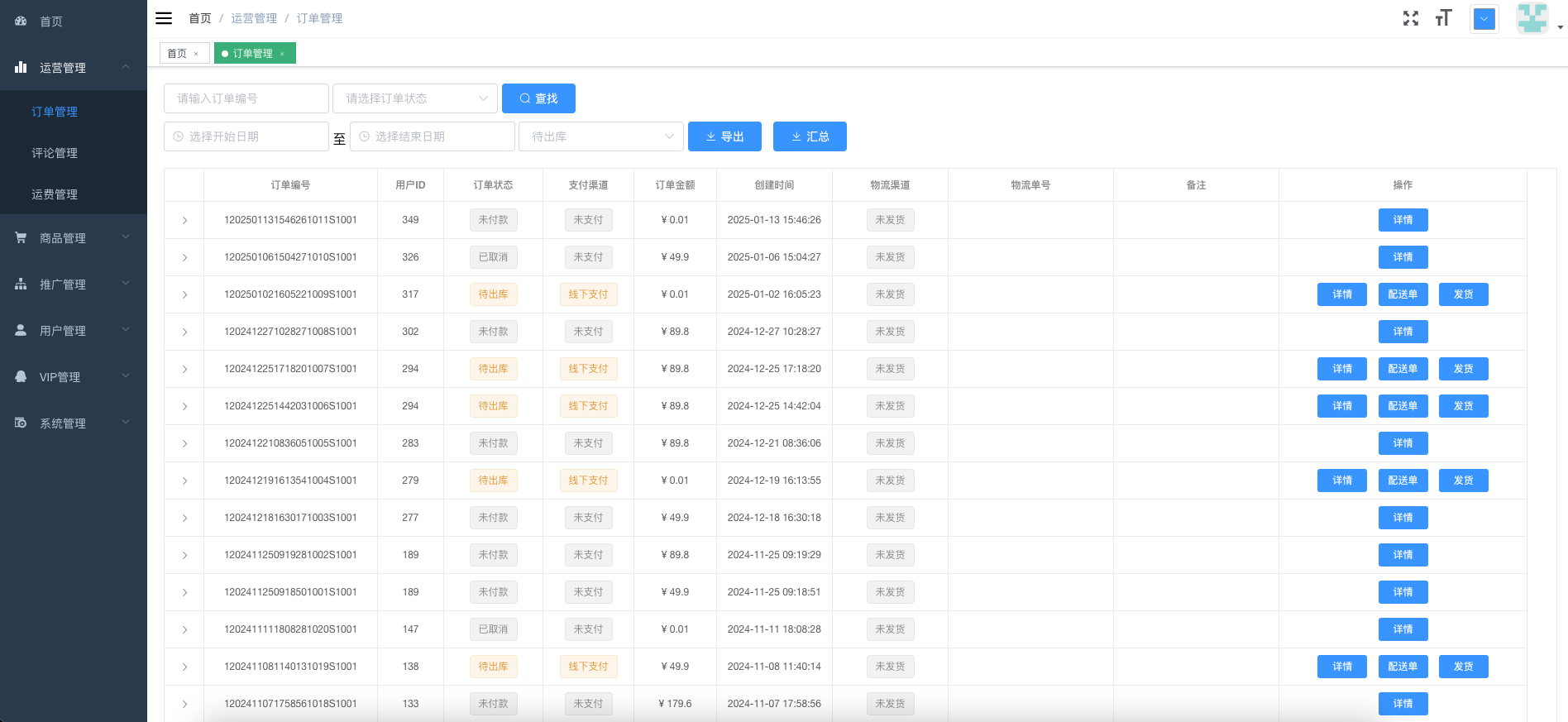The height and width of the screenshot is (722, 1568).
Task: Open the 请选择订单状态 dropdown
Action: 415,98
